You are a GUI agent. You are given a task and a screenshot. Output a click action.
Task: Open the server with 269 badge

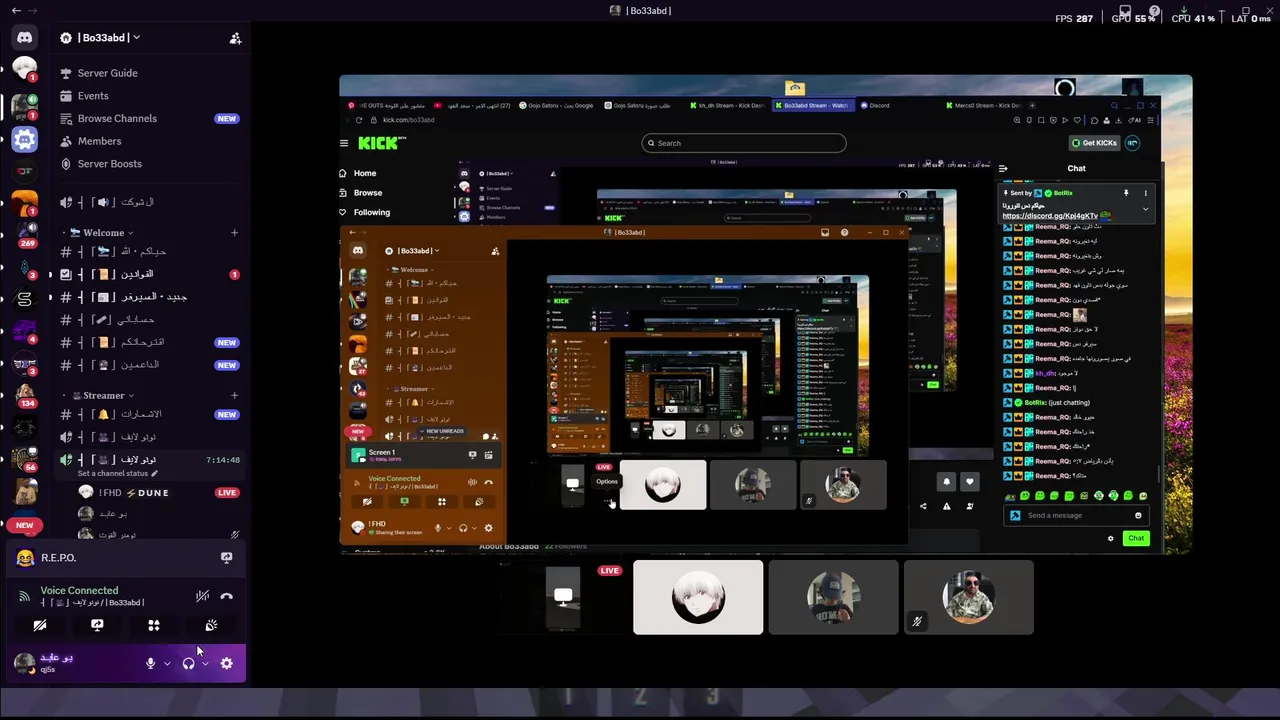(25, 233)
